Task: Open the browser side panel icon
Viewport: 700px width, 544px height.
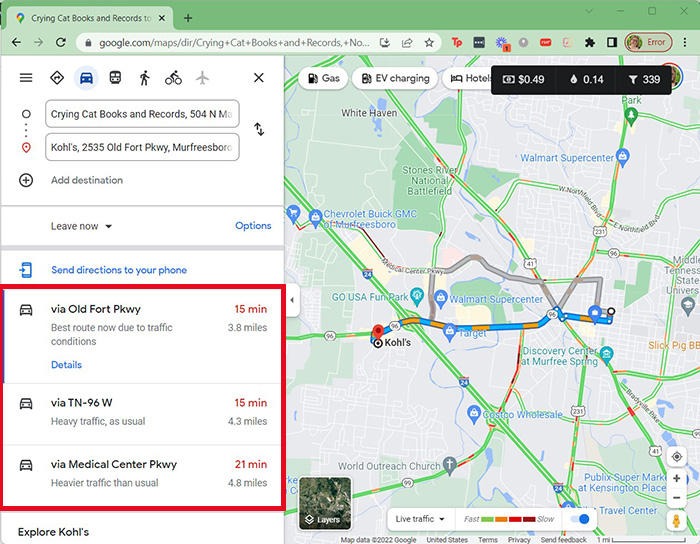Action: click(612, 42)
